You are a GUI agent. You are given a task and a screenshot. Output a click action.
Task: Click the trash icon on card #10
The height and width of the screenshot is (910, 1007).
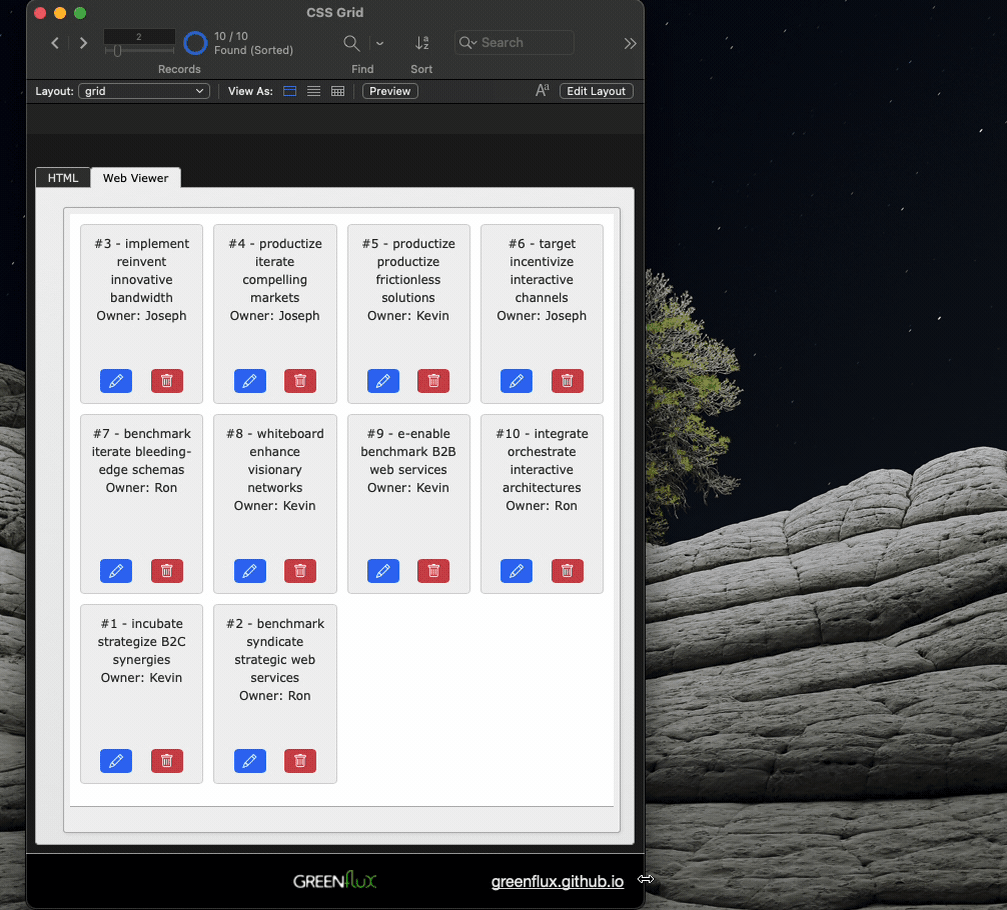(x=567, y=571)
